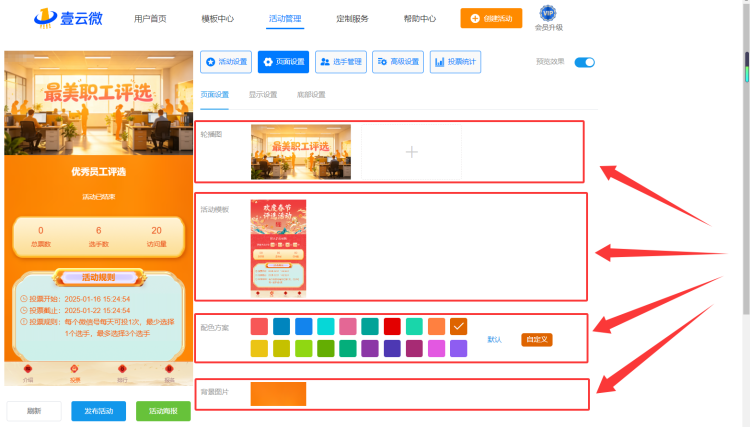The image size is (750, 427).
Task: Click the 总票数 count of 0
Action: click(x=41, y=230)
